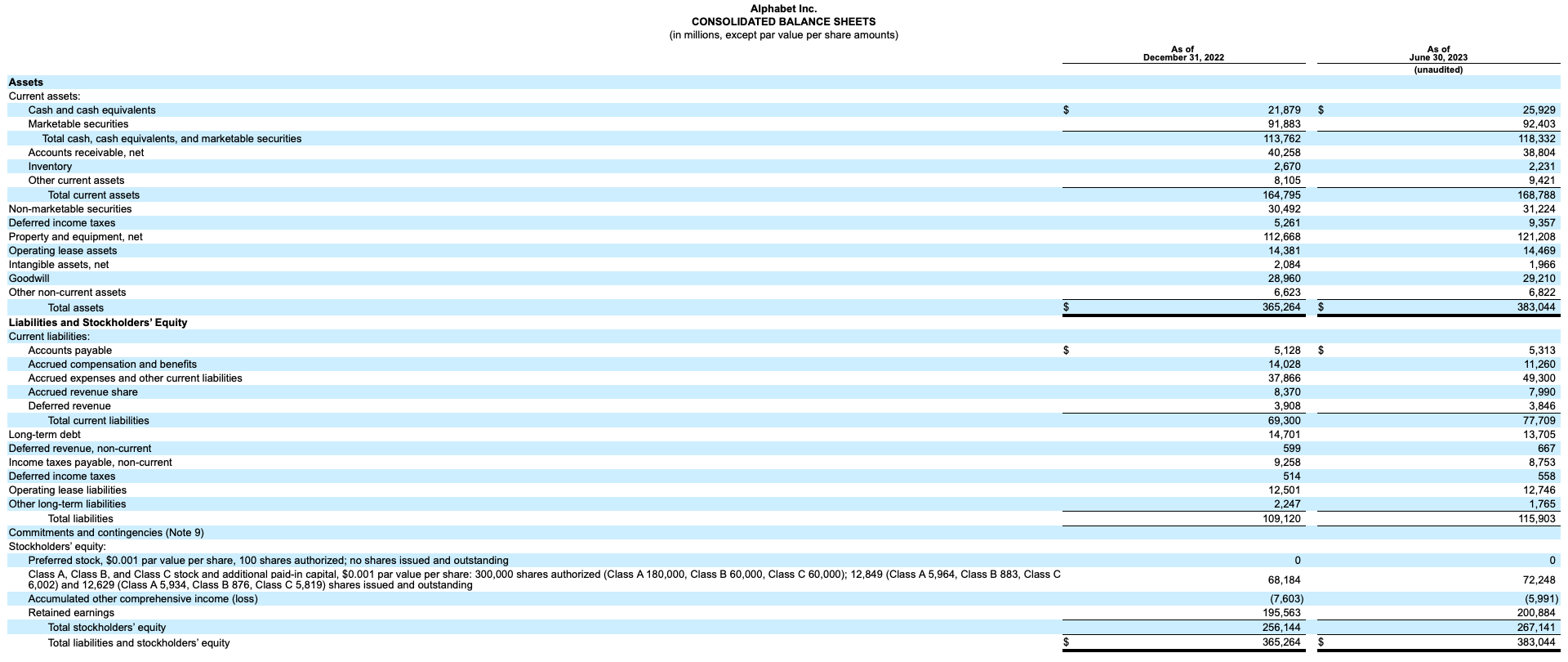Click the '(unaudited)' label
Image resolution: width=1568 pixels, height=662 pixels.
coord(1438,69)
